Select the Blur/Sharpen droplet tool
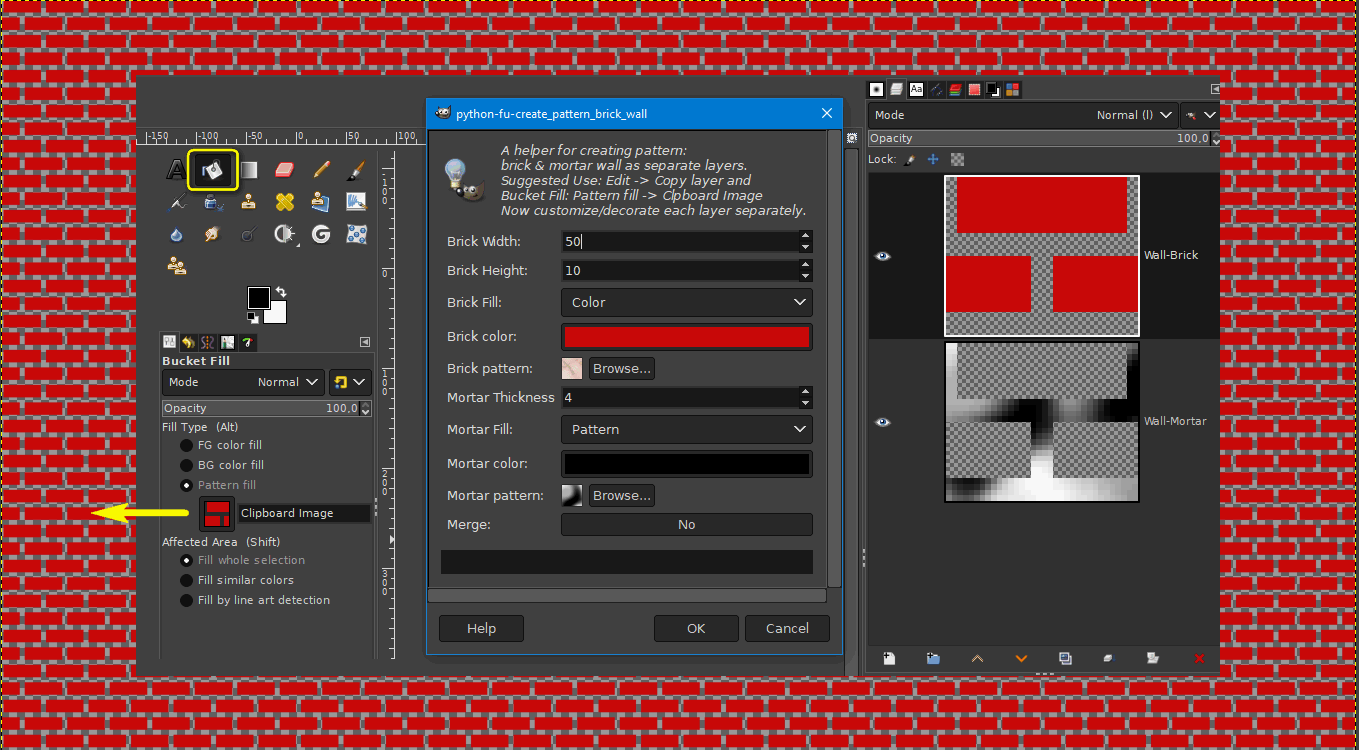This screenshot has width=1359, height=750. coord(177,234)
